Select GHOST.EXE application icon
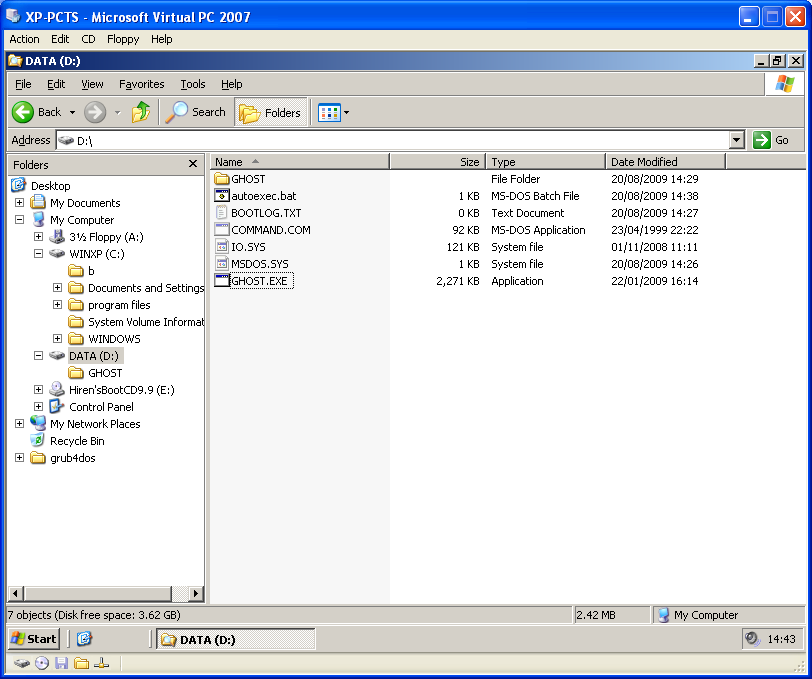Image resolution: width=812 pixels, height=679 pixels. (222, 281)
